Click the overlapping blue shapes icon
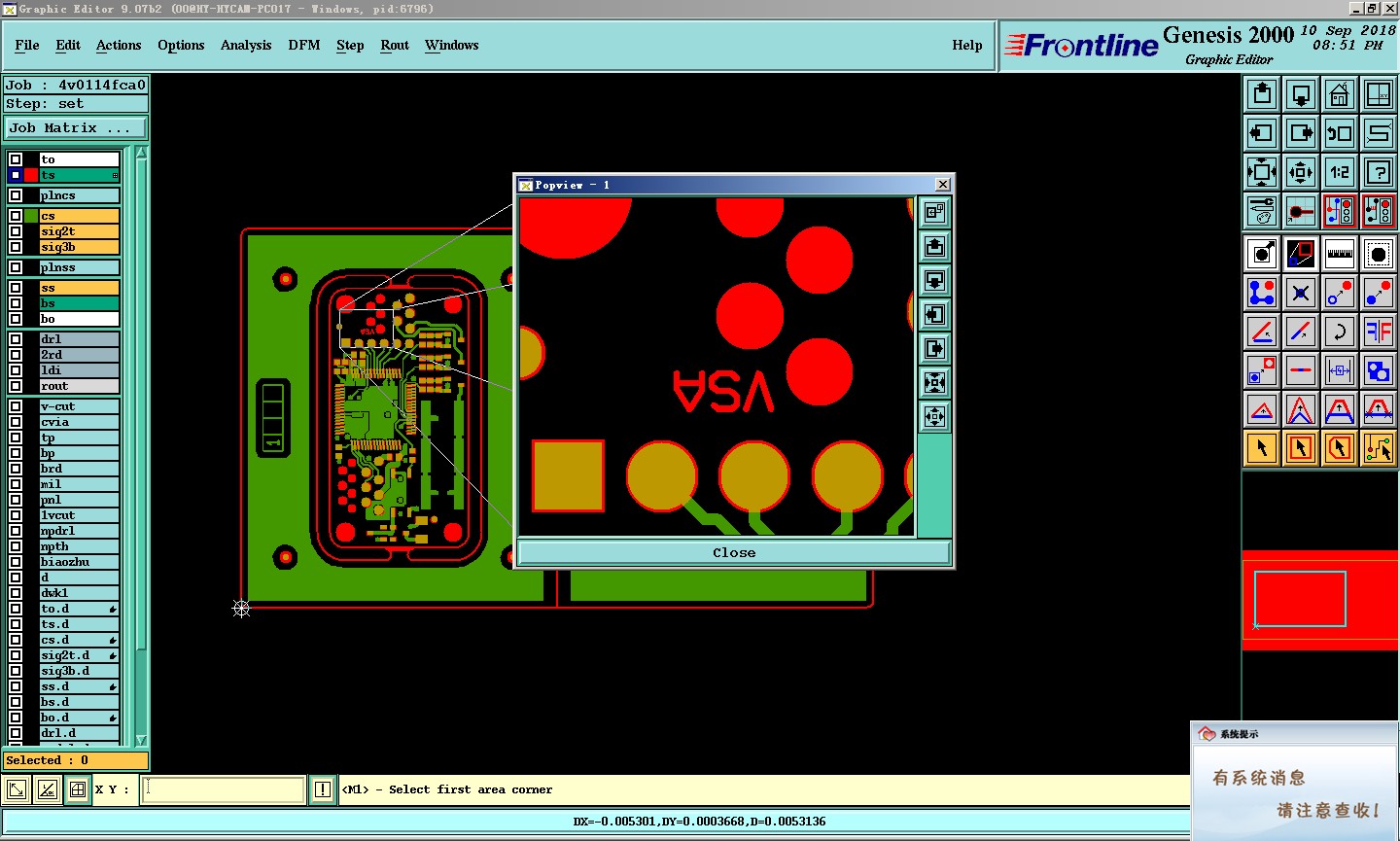 pyautogui.click(x=1379, y=370)
